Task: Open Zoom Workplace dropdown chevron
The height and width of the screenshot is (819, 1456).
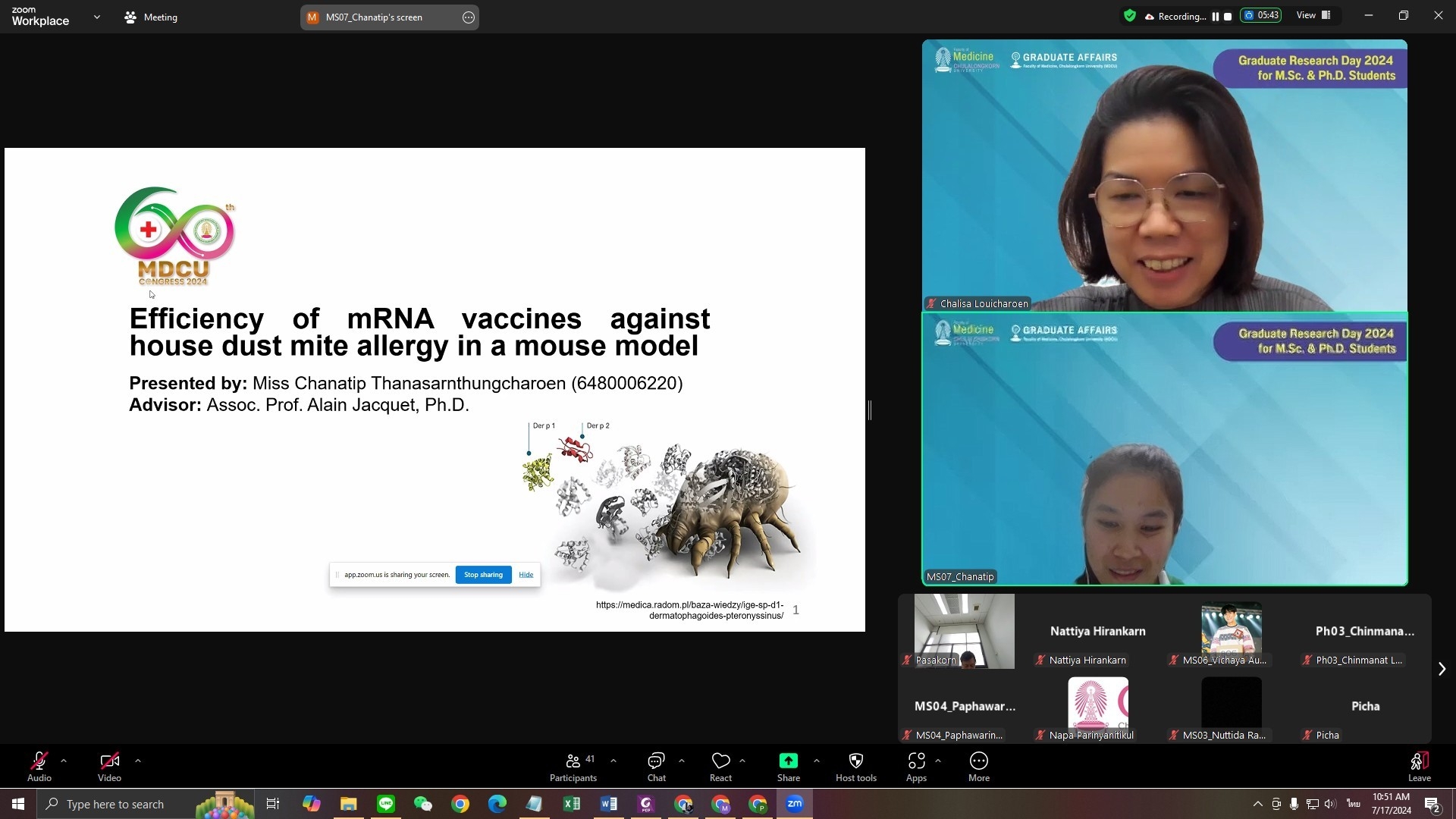Action: tap(96, 17)
